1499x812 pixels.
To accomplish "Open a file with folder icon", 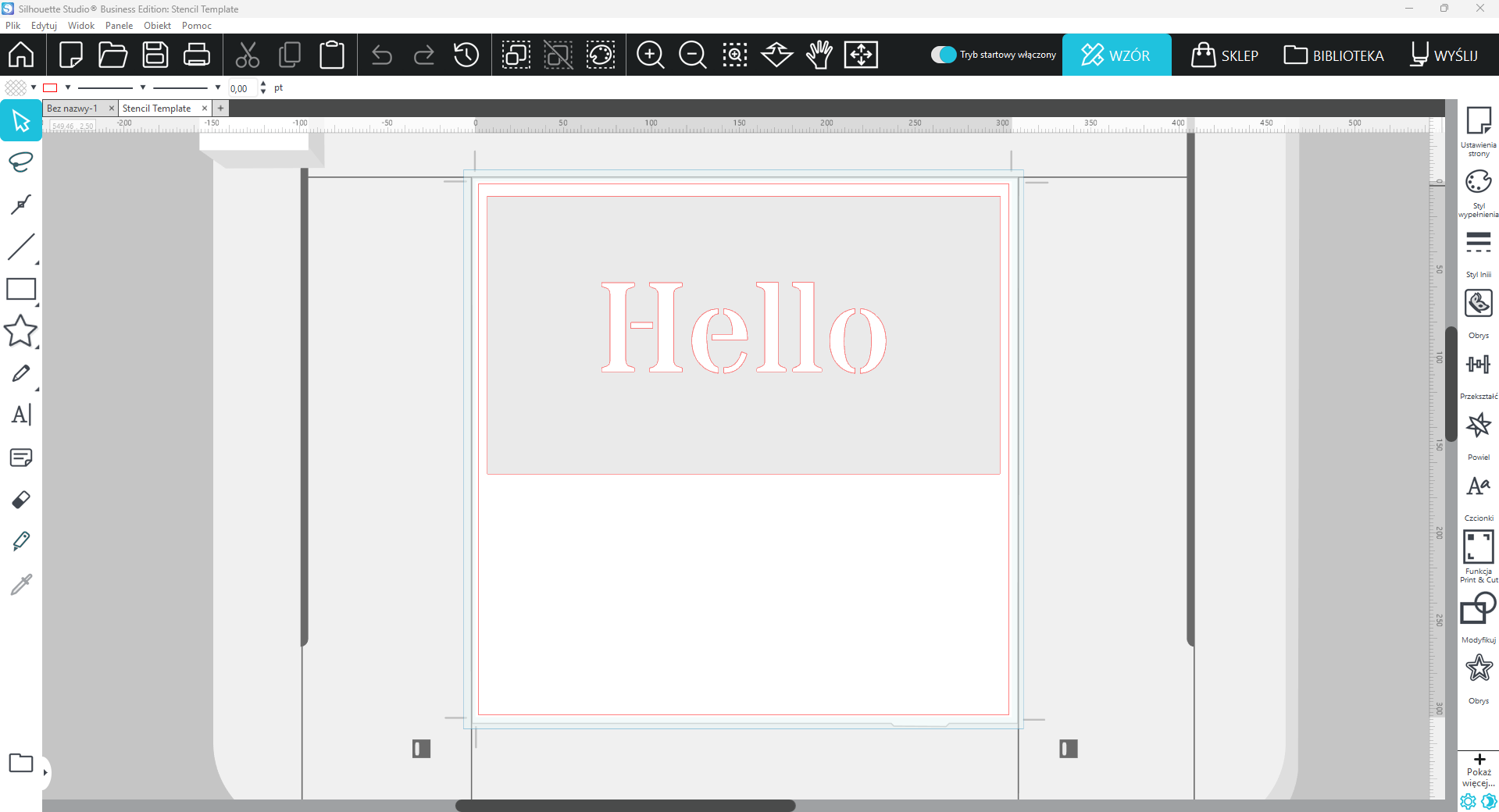I will [112, 55].
